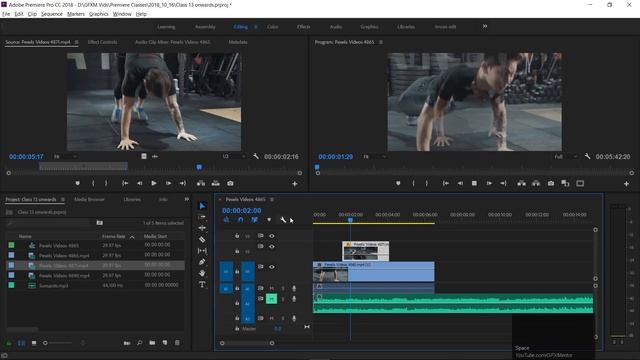The image size is (640, 360).
Task: Go to In point in Source monitor
Action: (125, 184)
